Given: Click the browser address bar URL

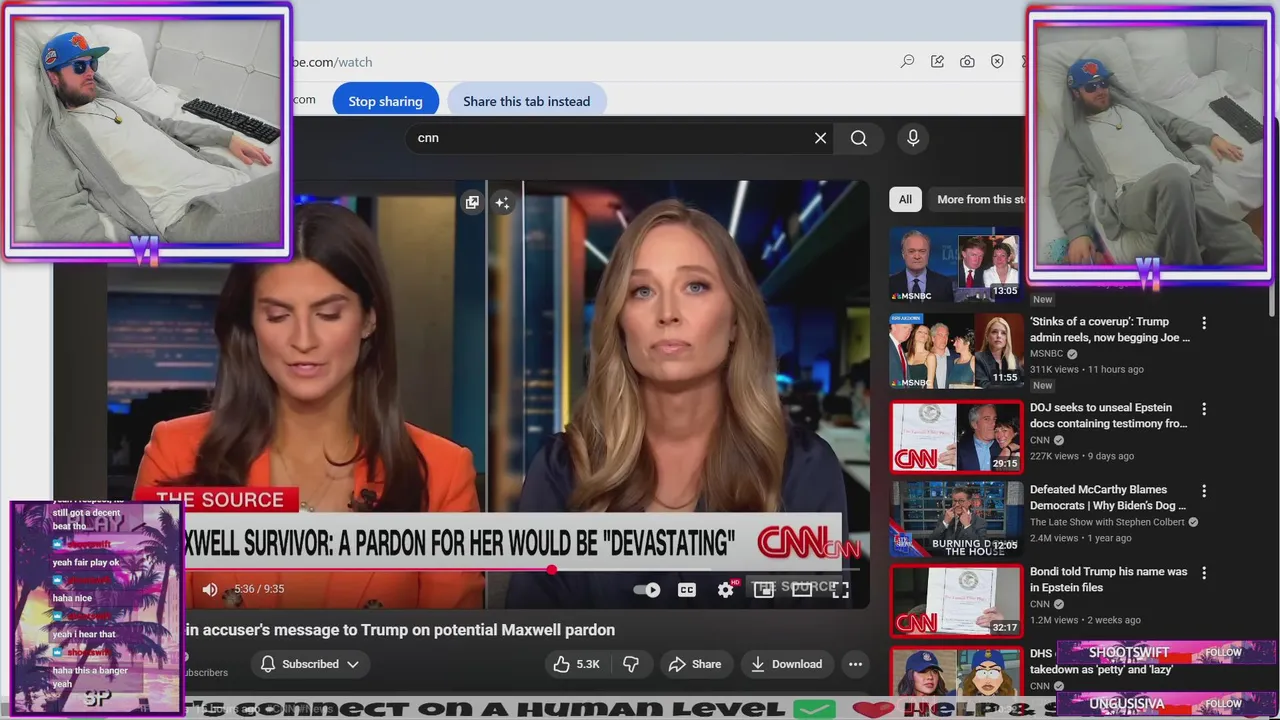Looking at the screenshot, I should pos(332,62).
